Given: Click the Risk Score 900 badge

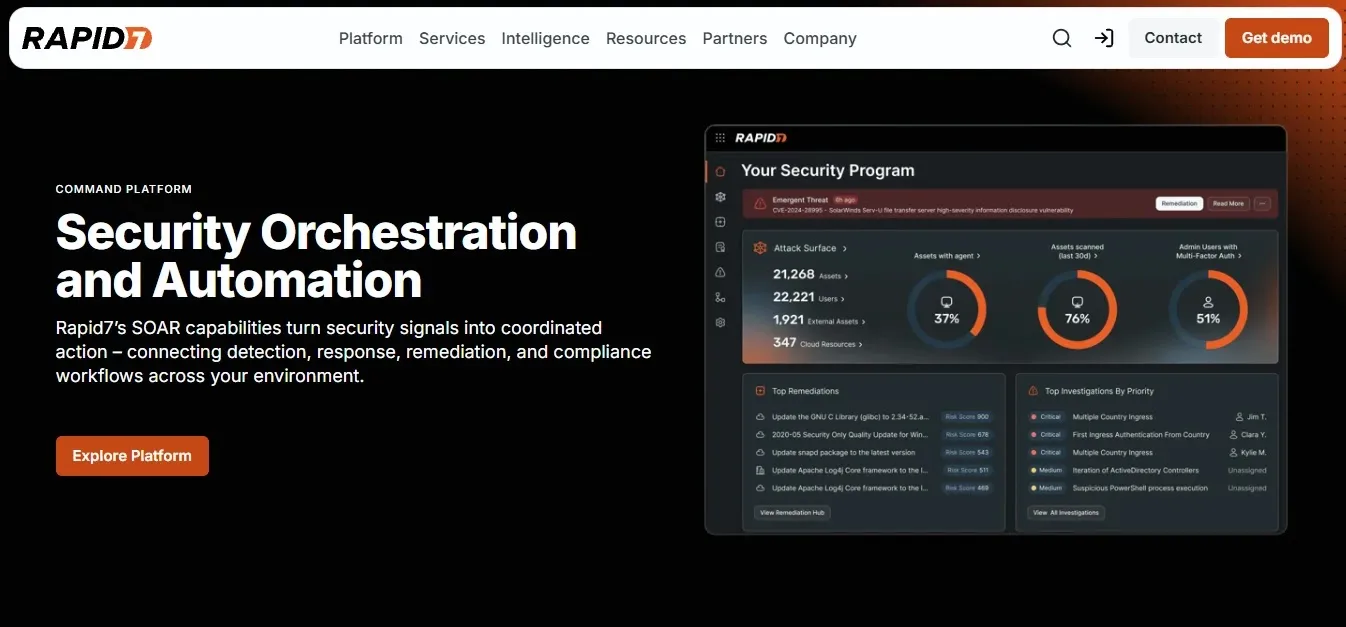Looking at the screenshot, I should [967, 417].
